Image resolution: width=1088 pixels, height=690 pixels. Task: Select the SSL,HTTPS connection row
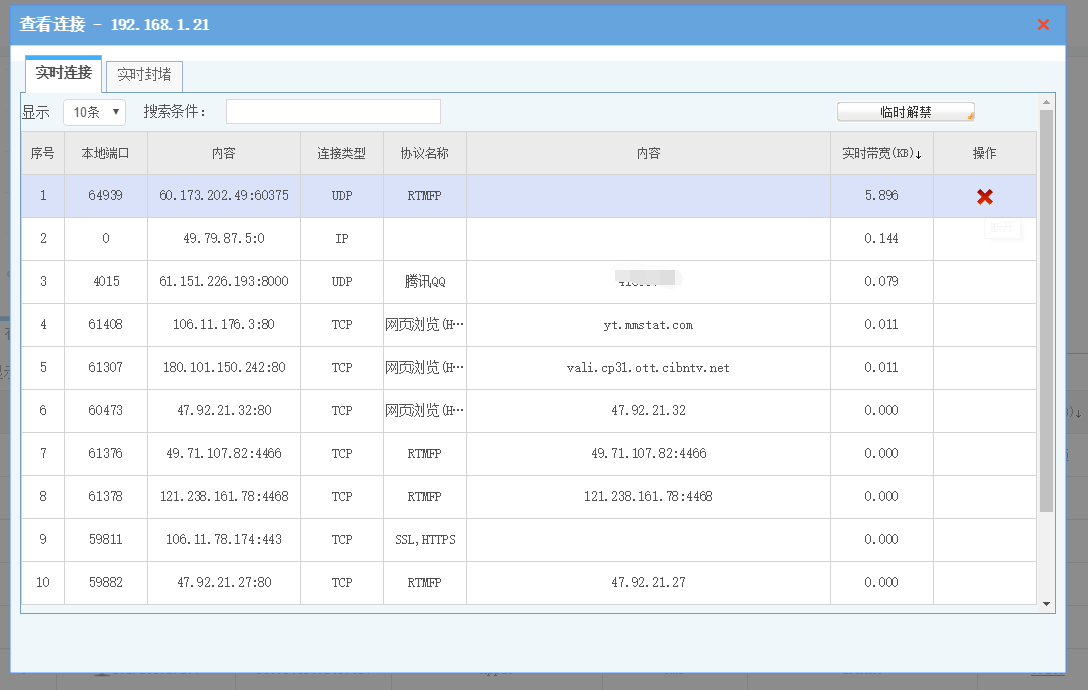[x=425, y=540]
